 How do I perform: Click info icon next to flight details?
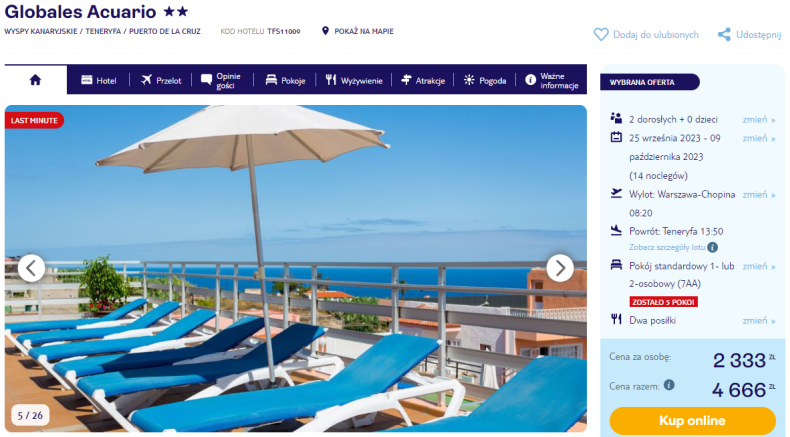712,247
